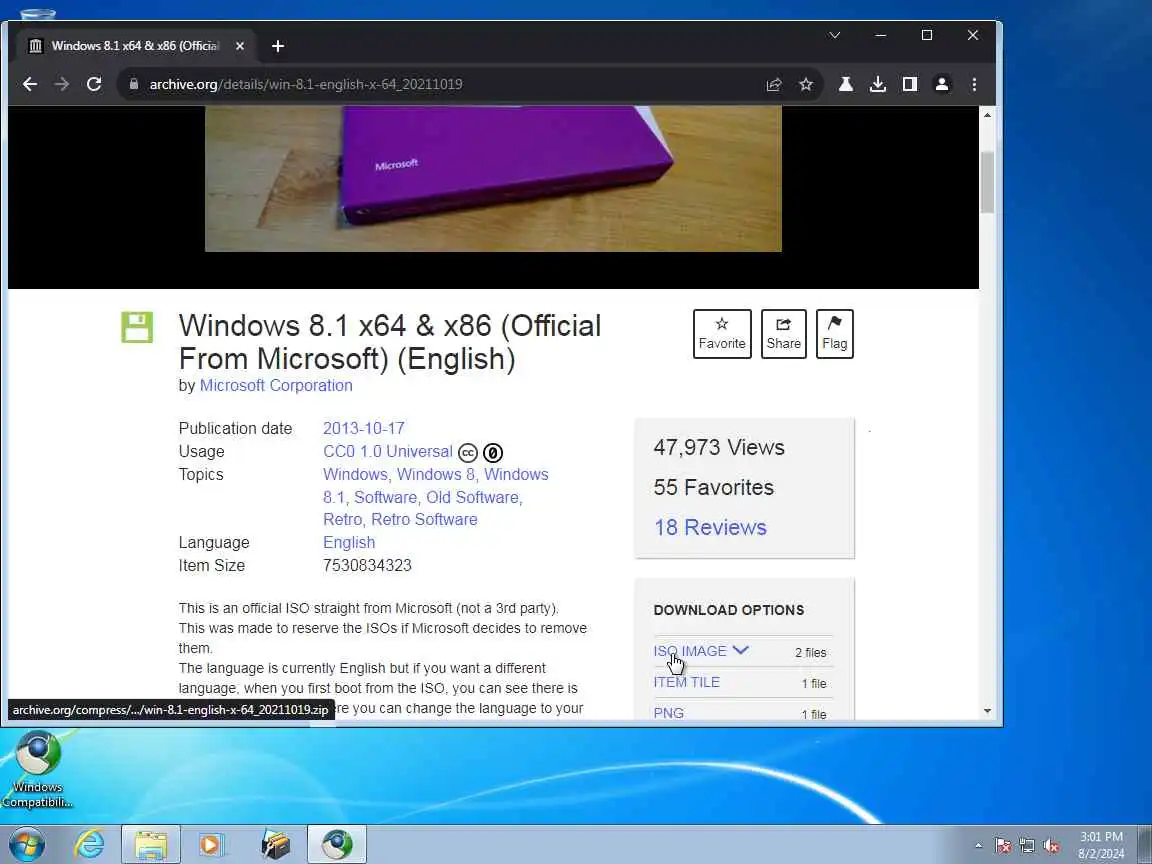Screen dimensions: 1152x864
Task: Open the Chrome downloads tray icon
Action: tap(878, 84)
